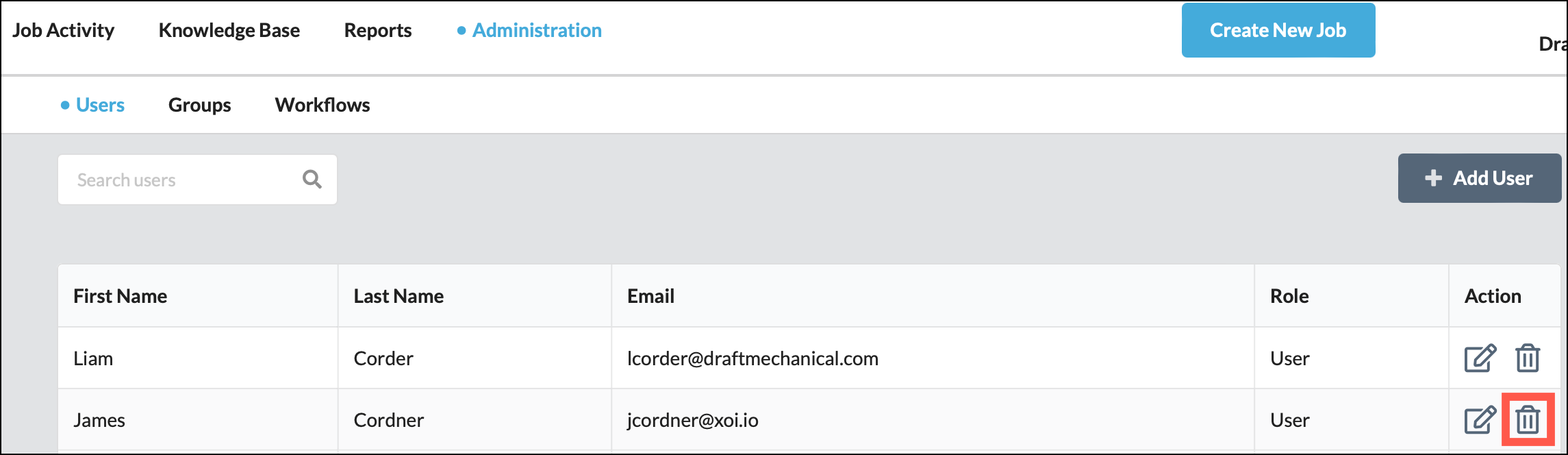Edit James Cordner's user record
1568x455 pixels.
click(x=1480, y=420)
